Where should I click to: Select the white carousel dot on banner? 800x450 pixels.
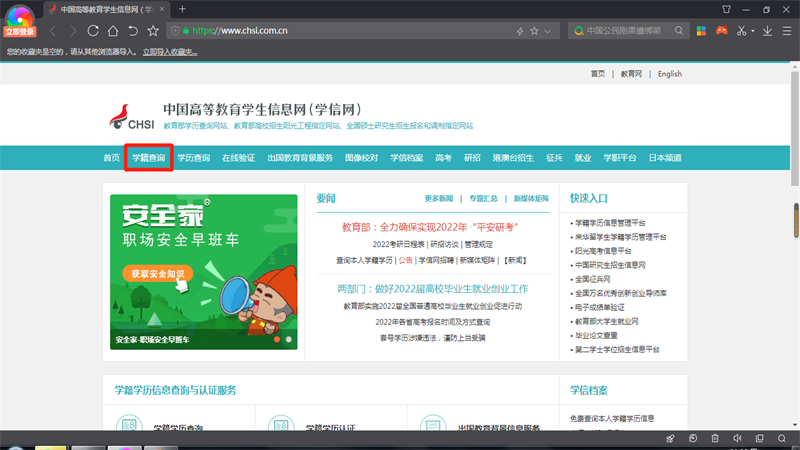(x=289, y=339)
